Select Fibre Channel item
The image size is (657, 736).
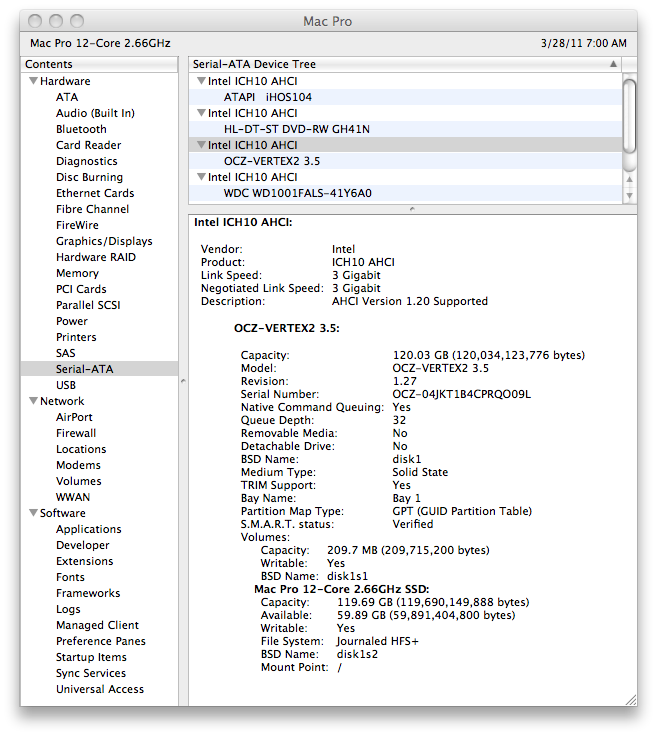tap(92, 209)
